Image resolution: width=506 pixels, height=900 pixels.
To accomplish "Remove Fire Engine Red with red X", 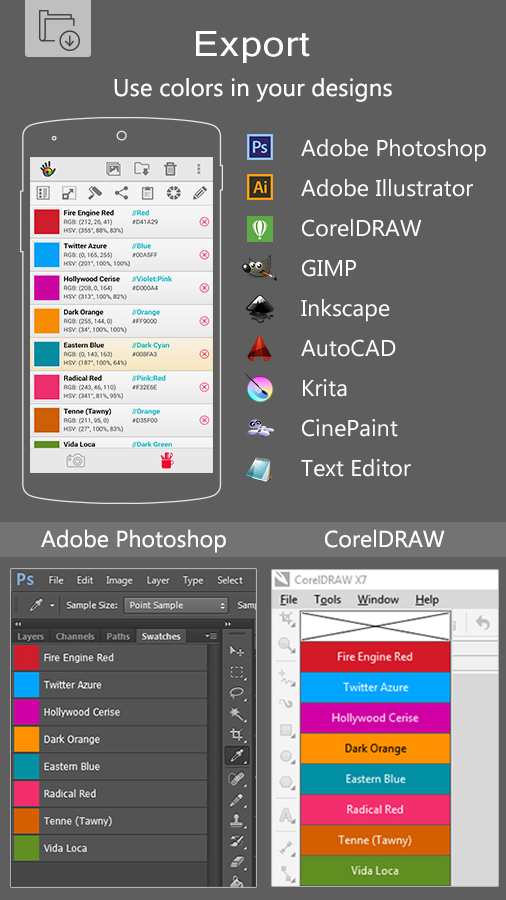I will [204, 222].
